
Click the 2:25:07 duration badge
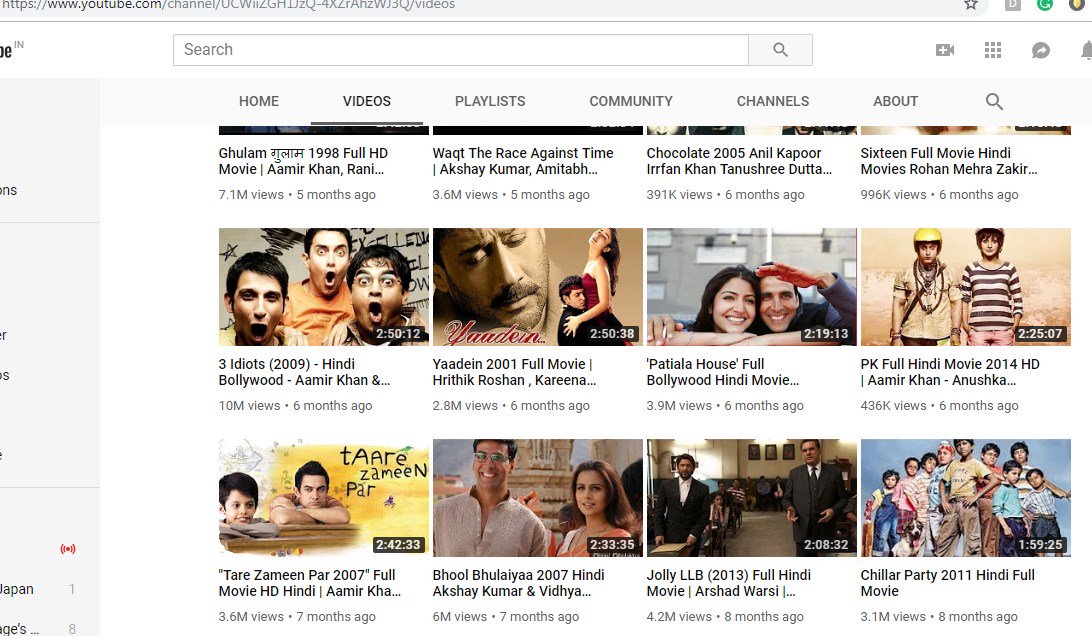coord(1040,334)
